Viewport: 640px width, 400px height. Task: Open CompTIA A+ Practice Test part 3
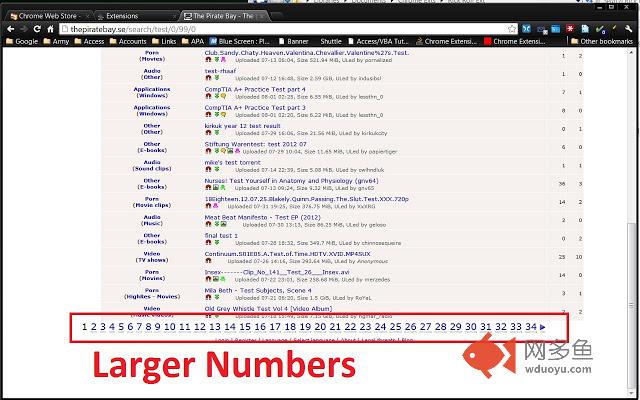[255, 108]
